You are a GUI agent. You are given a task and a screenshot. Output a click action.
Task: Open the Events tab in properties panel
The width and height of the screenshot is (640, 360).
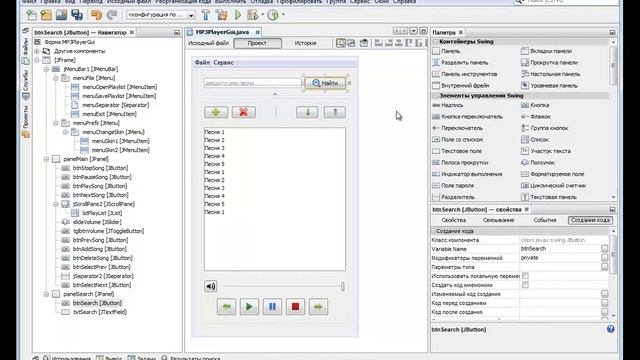(545, 220)
